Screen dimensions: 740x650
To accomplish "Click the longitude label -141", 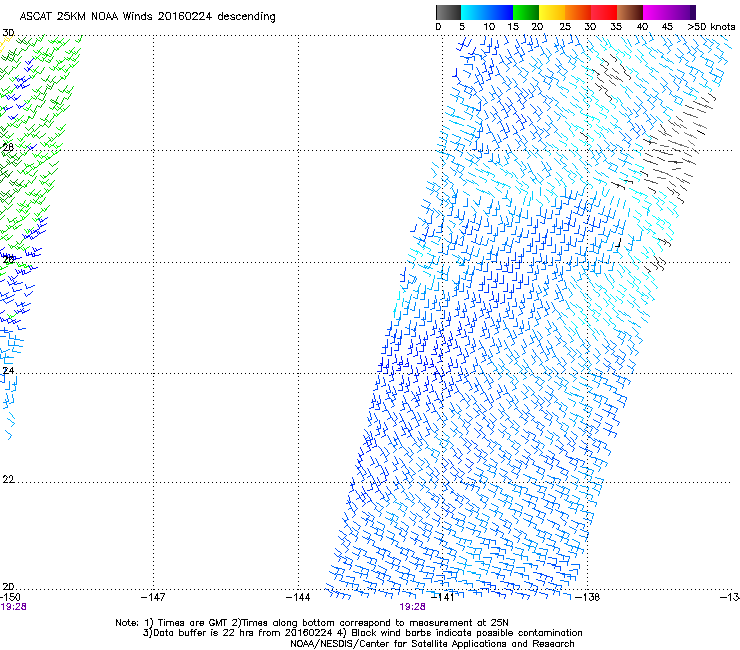I will click(442, 597).
